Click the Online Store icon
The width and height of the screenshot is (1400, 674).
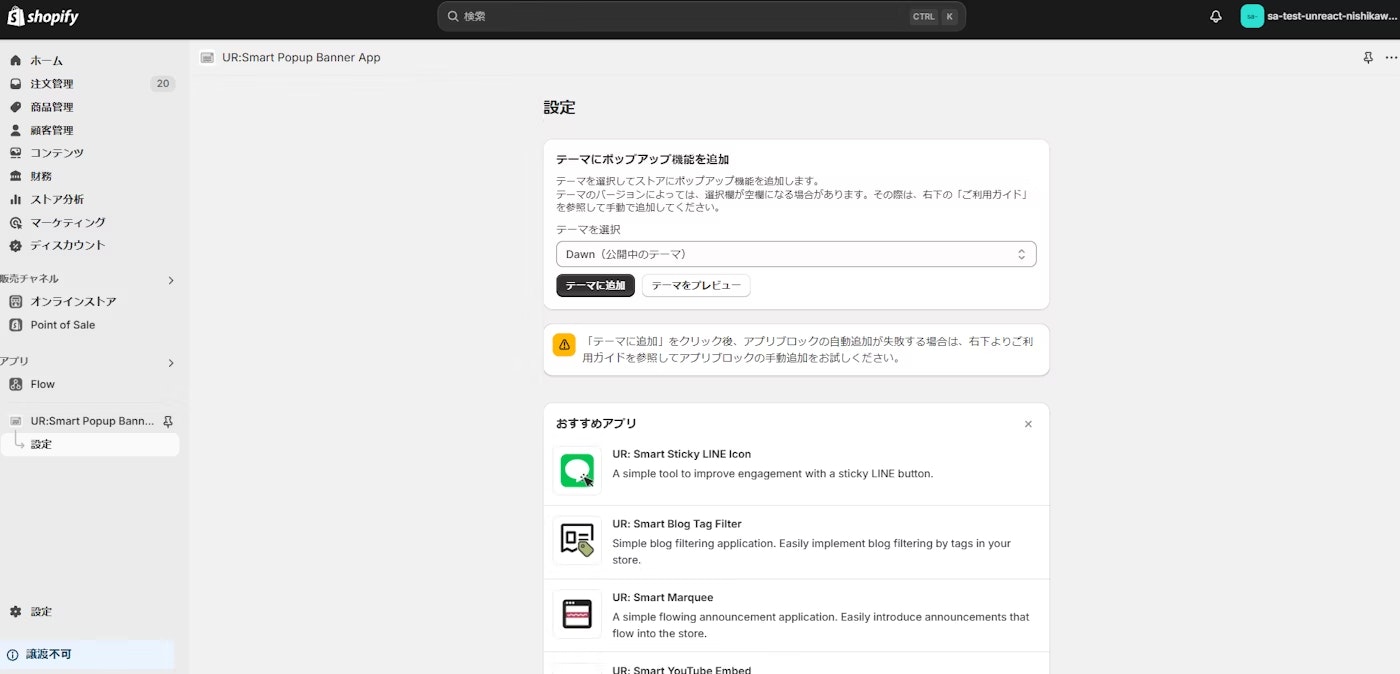(x=15, y=301)
